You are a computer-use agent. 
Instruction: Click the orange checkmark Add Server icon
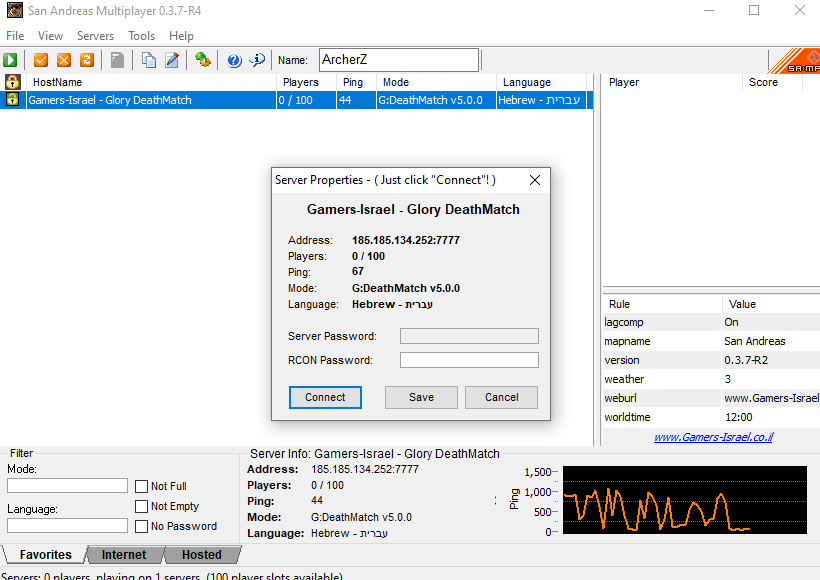[x=41, y=60]
